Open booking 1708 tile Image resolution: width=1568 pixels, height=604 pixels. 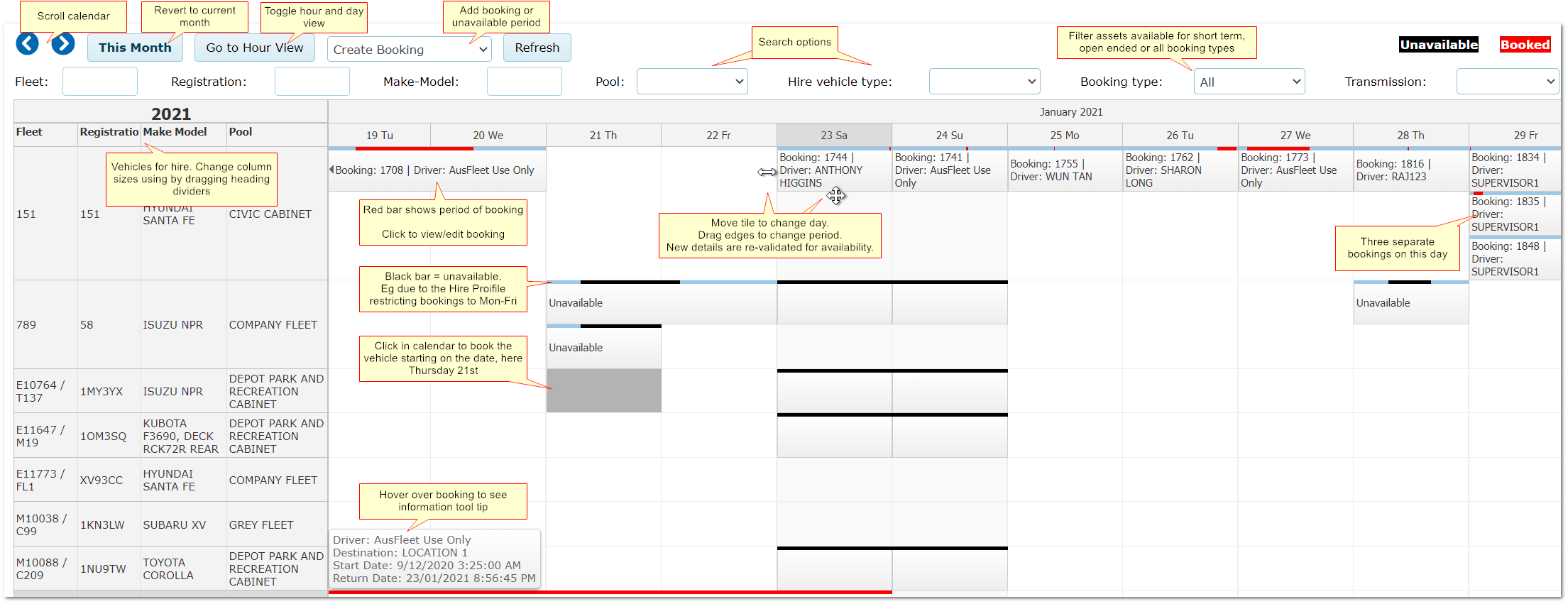point(435,170)
